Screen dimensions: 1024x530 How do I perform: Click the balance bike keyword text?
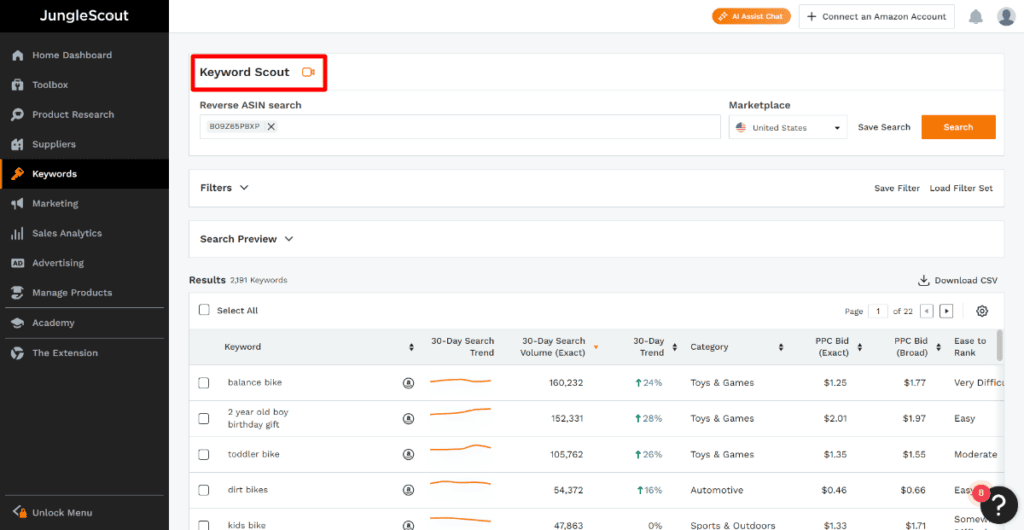click(255, 382)
